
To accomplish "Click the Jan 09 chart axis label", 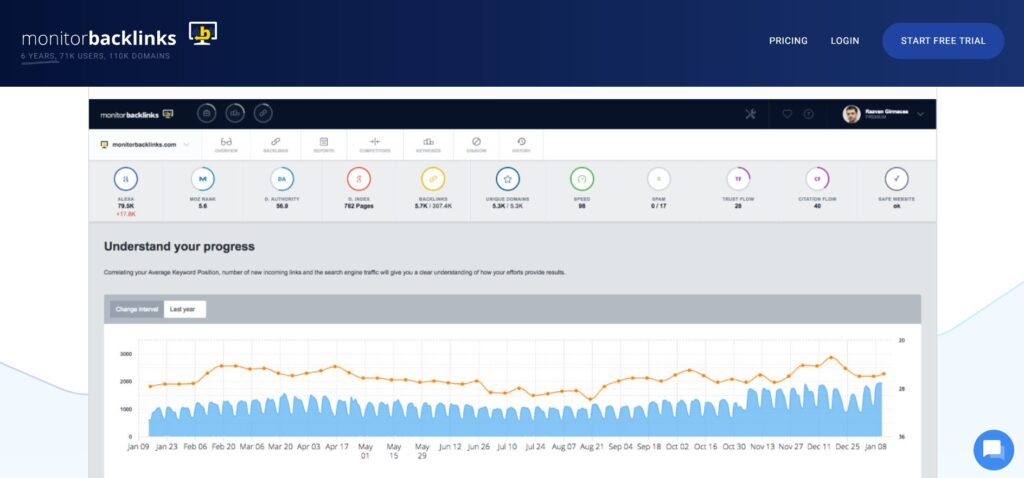I will [138, 447].
